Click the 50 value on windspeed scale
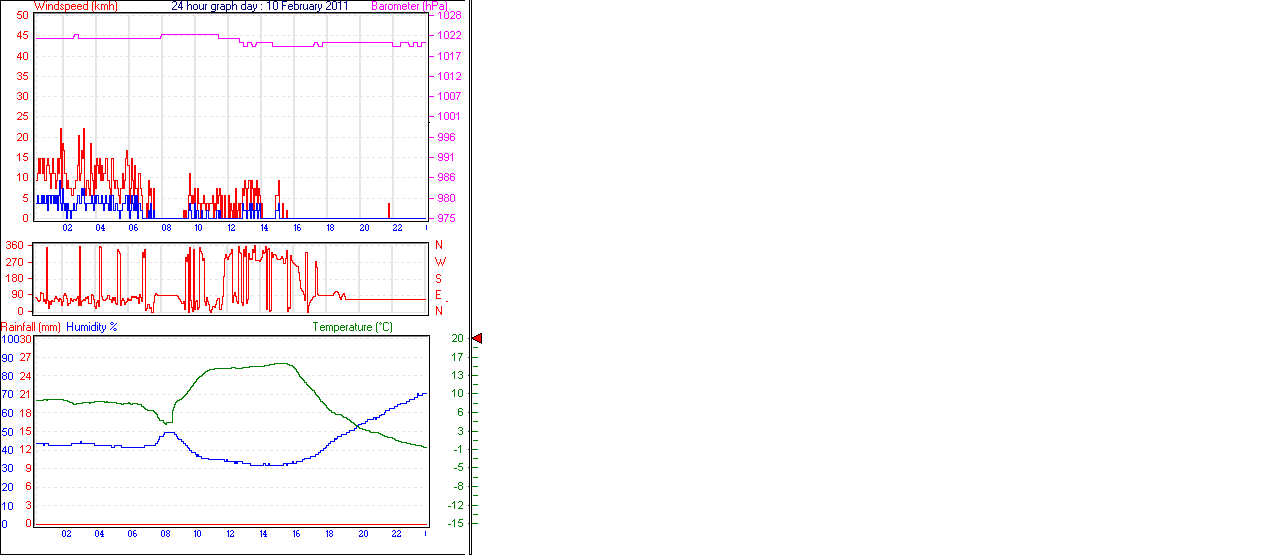This screenshot has width=1272, height=555. coord(22,15)
